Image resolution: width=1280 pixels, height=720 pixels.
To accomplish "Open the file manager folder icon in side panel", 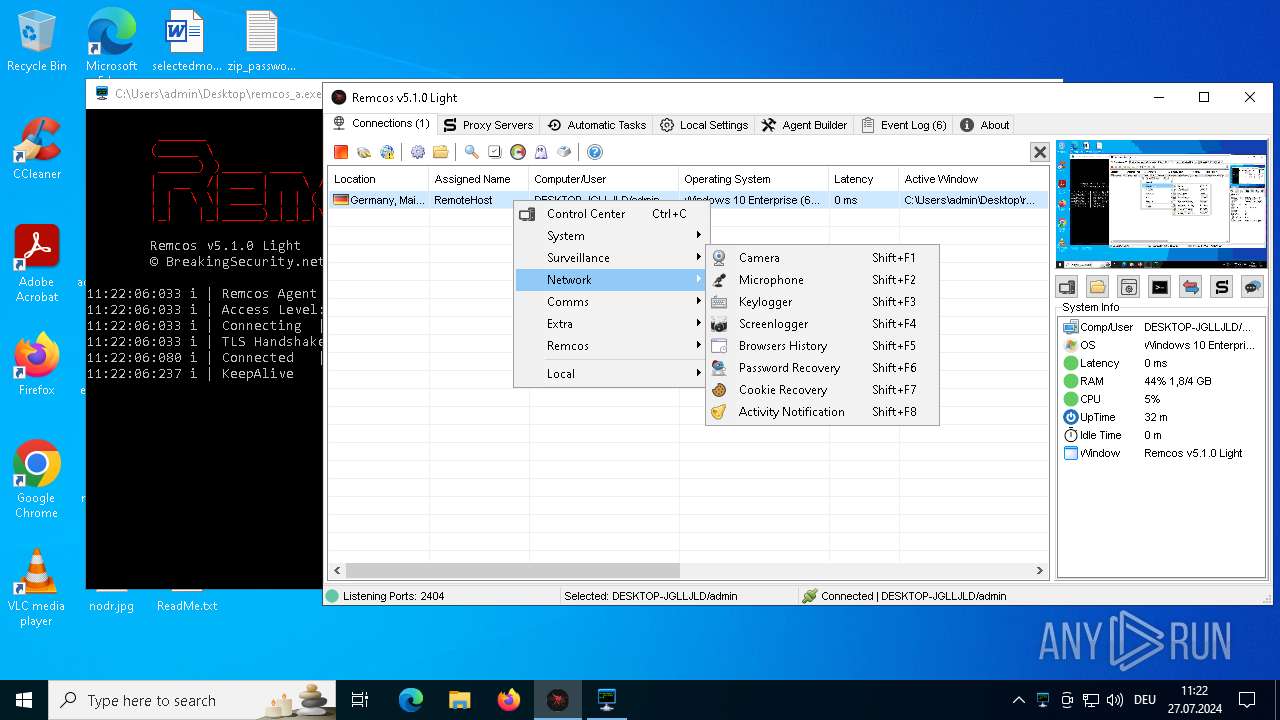I will click(1098, 287).
